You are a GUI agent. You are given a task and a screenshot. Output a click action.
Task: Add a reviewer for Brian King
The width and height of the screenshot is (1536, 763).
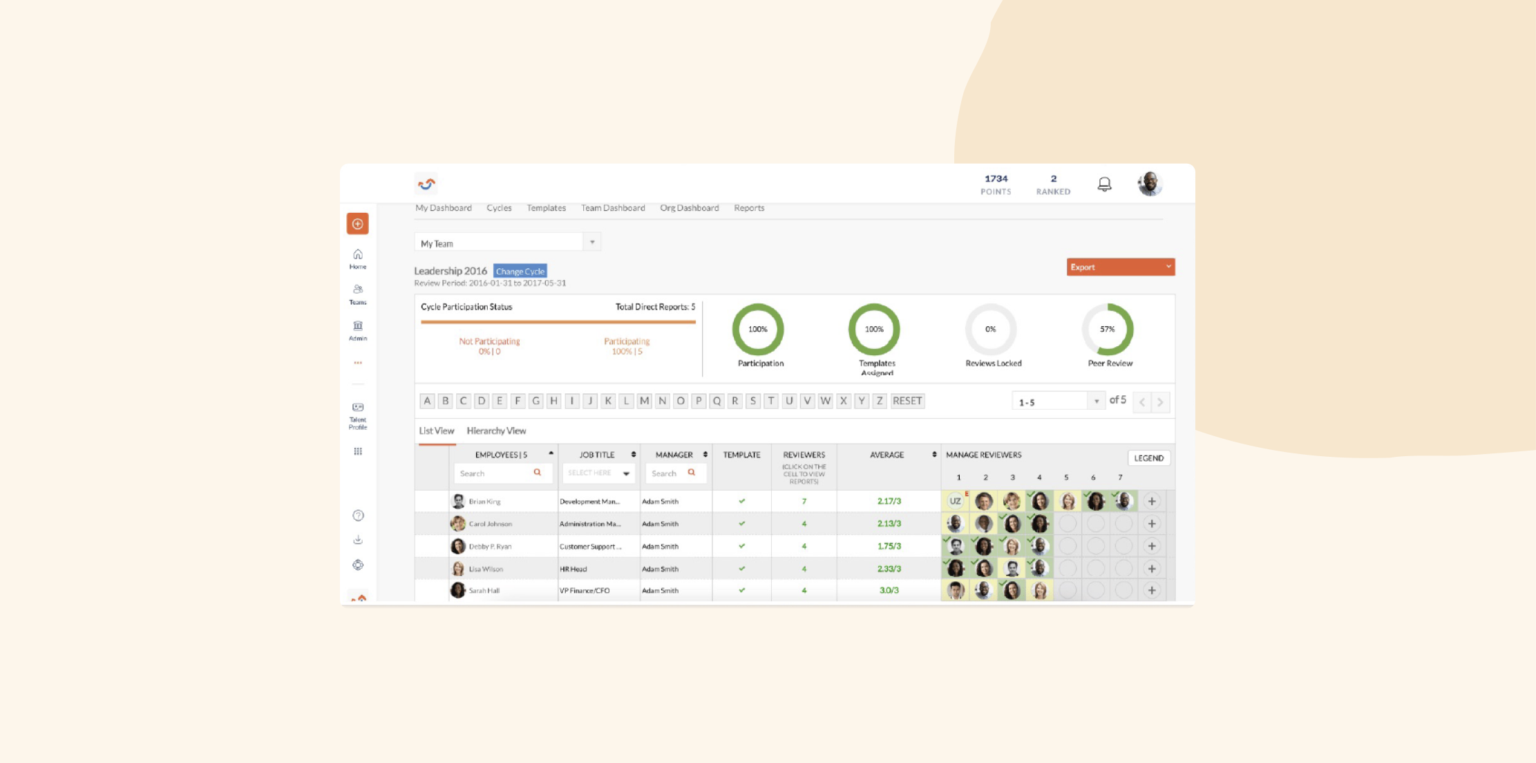[x=1151, y=501]
